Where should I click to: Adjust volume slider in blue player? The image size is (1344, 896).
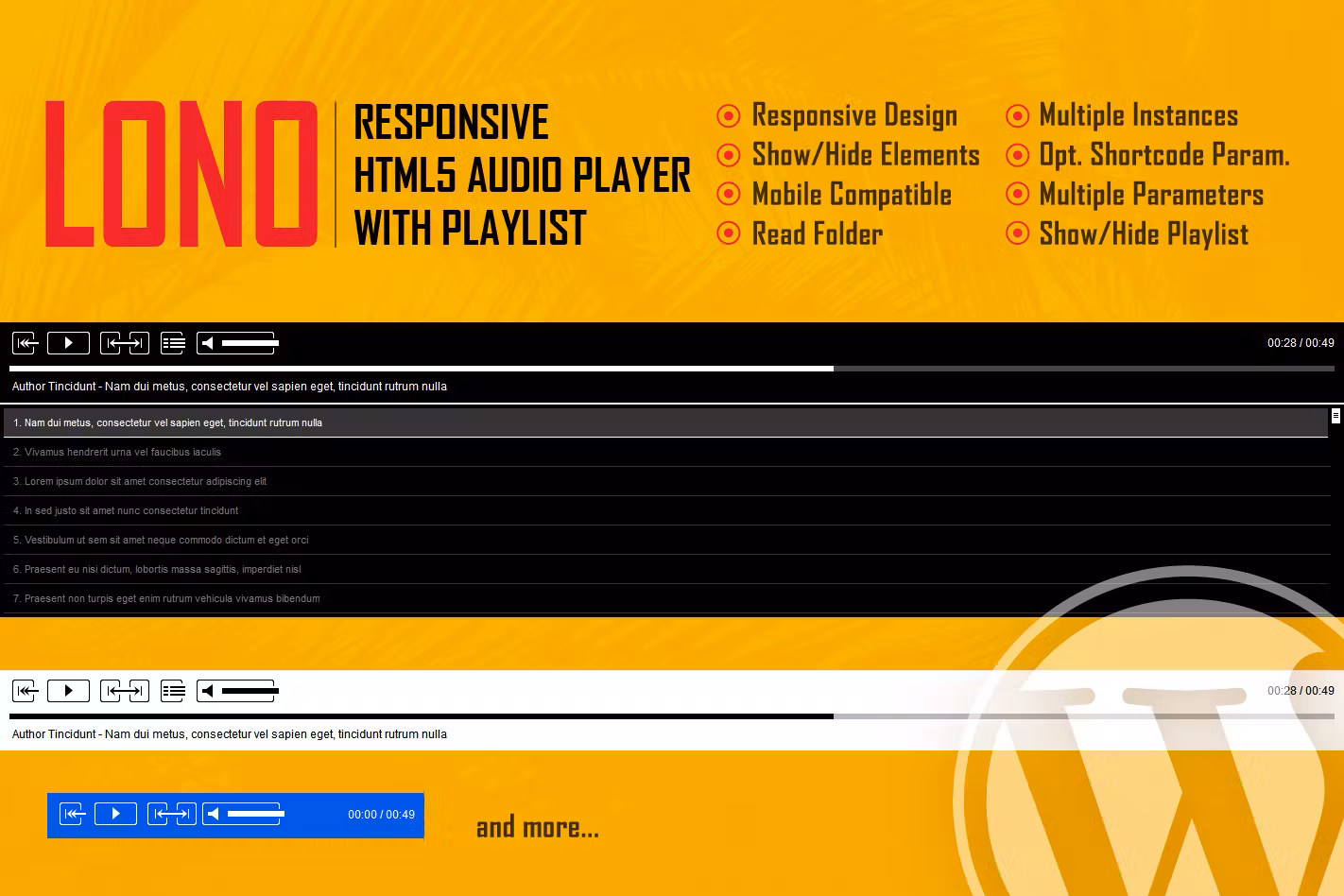coord(256,814)
